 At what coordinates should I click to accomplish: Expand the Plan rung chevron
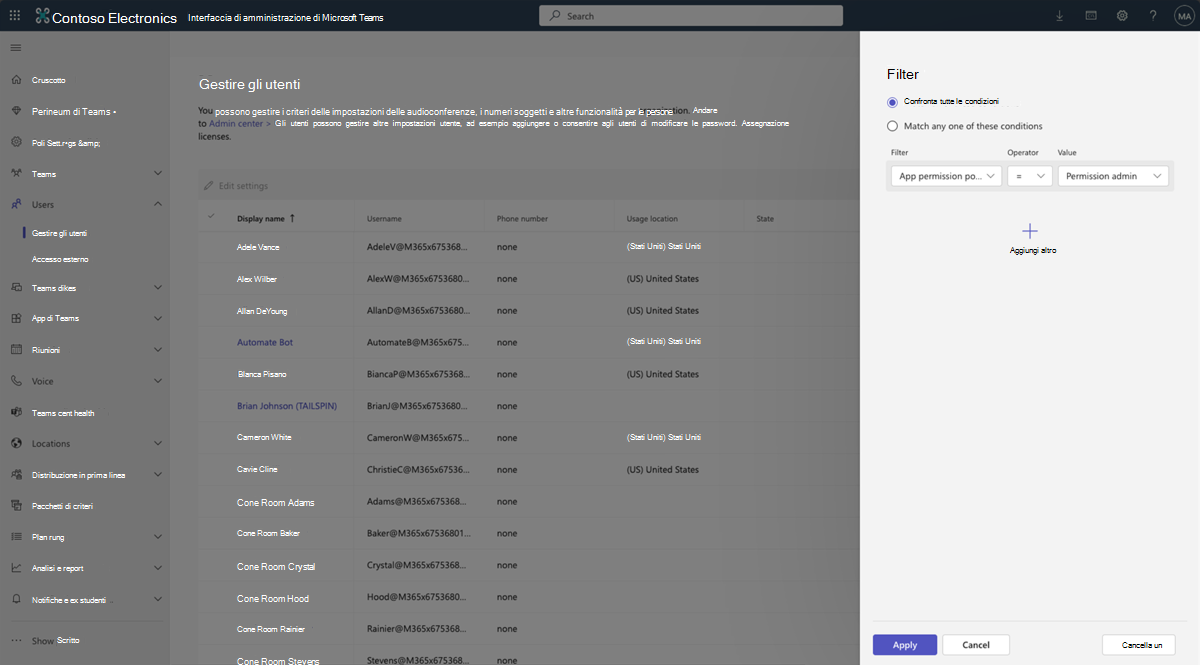pyautogui.click(x=157, y=537)
